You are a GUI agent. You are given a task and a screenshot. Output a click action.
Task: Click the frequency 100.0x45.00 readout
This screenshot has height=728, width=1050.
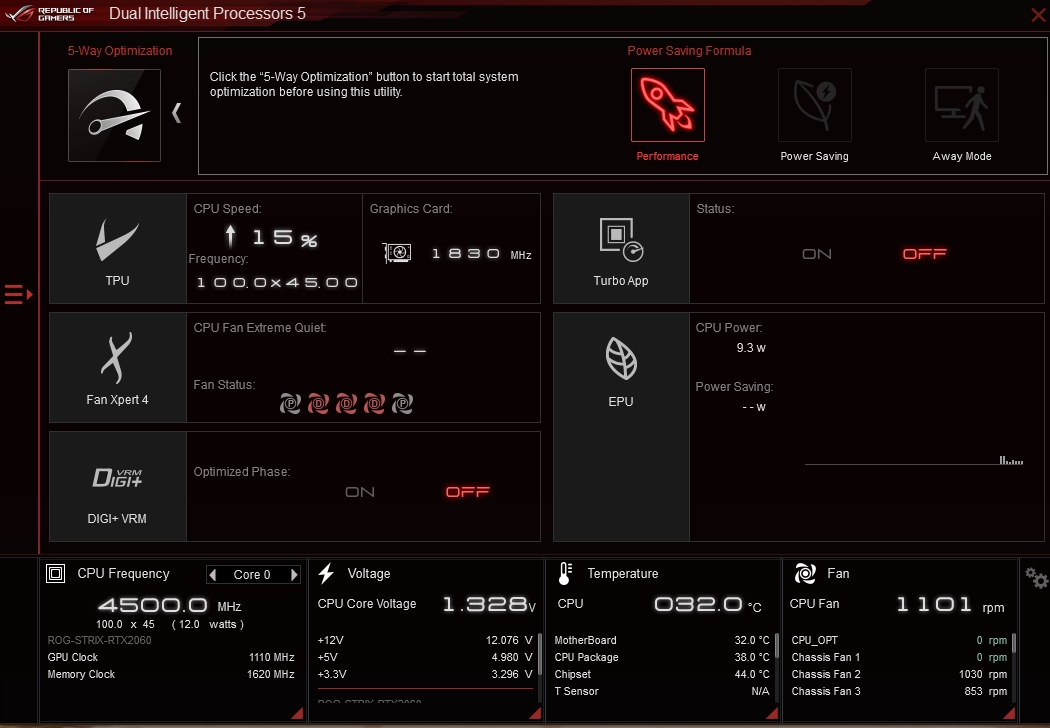[277, 283]
